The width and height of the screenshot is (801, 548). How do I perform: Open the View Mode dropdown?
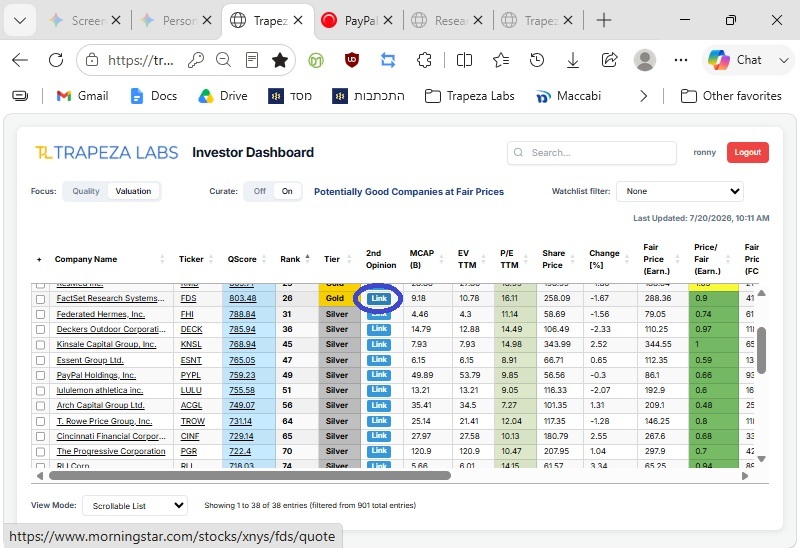pyautogui.click(x=135, y=506)
